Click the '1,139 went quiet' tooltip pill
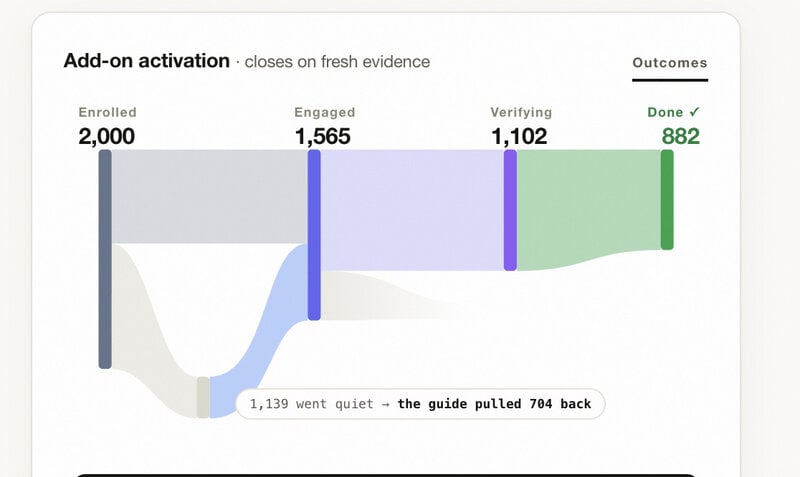800x477 pixels. click(x=420, y=404)
